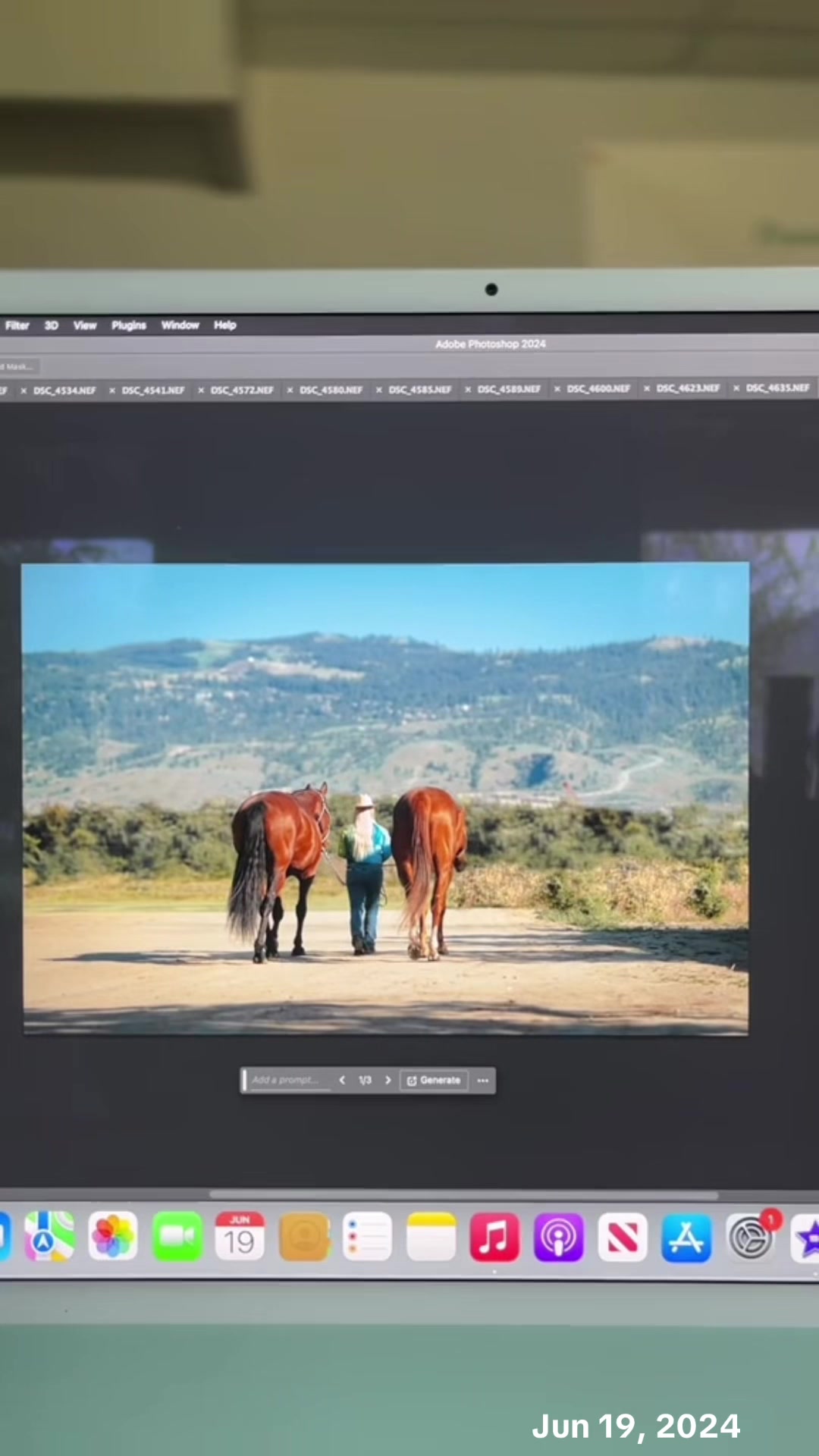Switch to the DSC_4534.NEF document tab
This screenshot has height=1456, width=819.
pyautogui.click(x=64, y=391)
